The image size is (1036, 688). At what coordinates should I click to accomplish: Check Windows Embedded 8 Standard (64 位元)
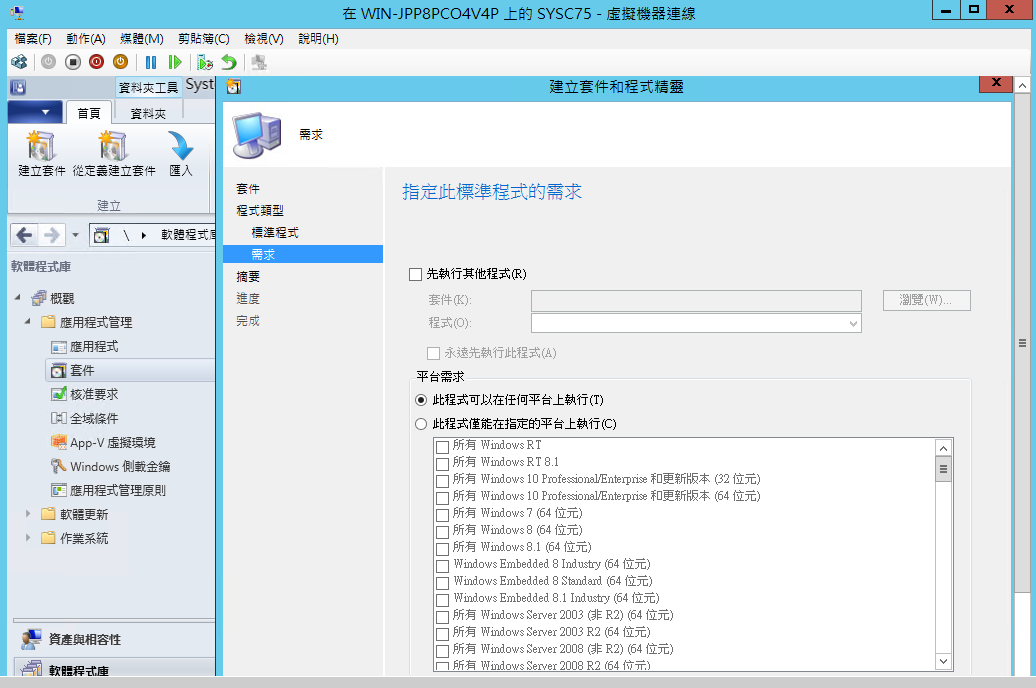pos(442,582)
